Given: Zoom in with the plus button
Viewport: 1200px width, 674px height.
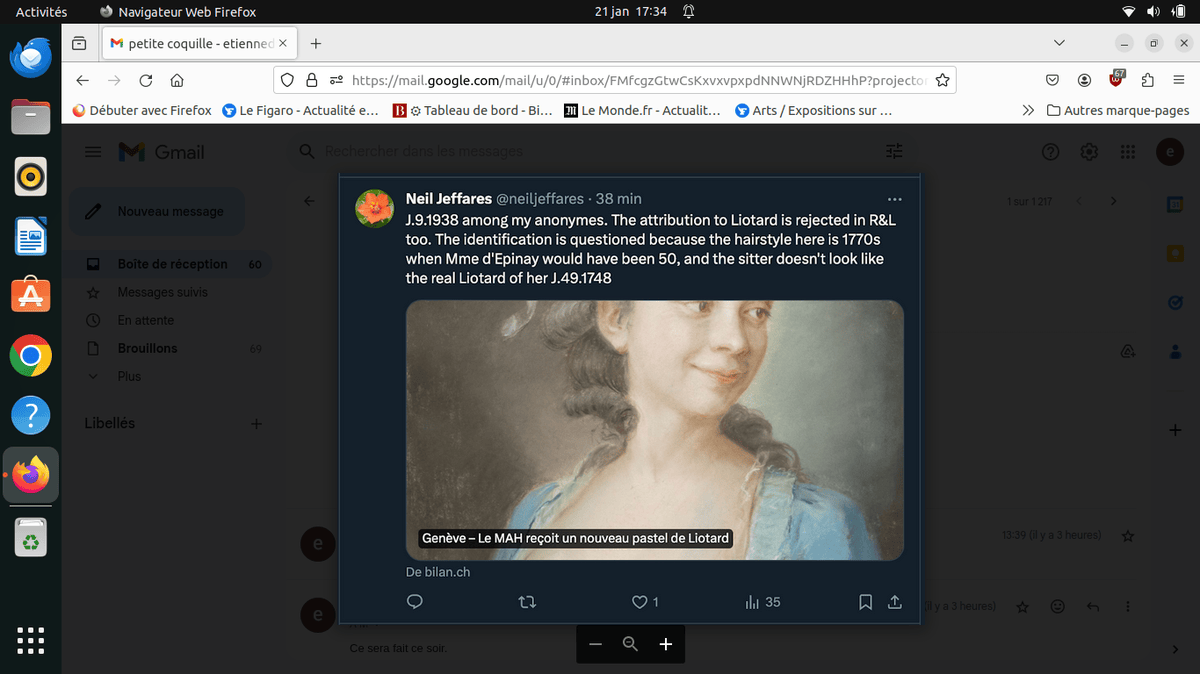Looking at the screenshot, I should click(x=665, y=644).
